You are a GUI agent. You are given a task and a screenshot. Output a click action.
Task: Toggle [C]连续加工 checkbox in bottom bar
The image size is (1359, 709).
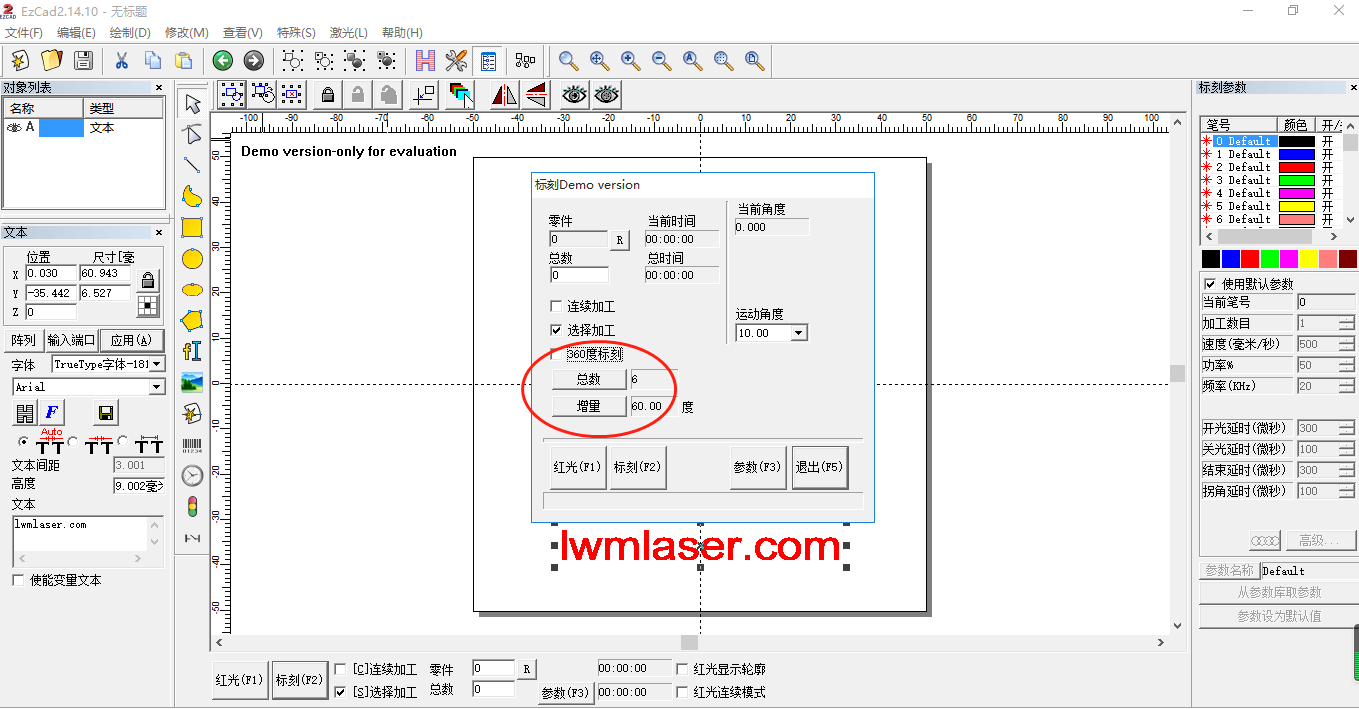point(340,669)
